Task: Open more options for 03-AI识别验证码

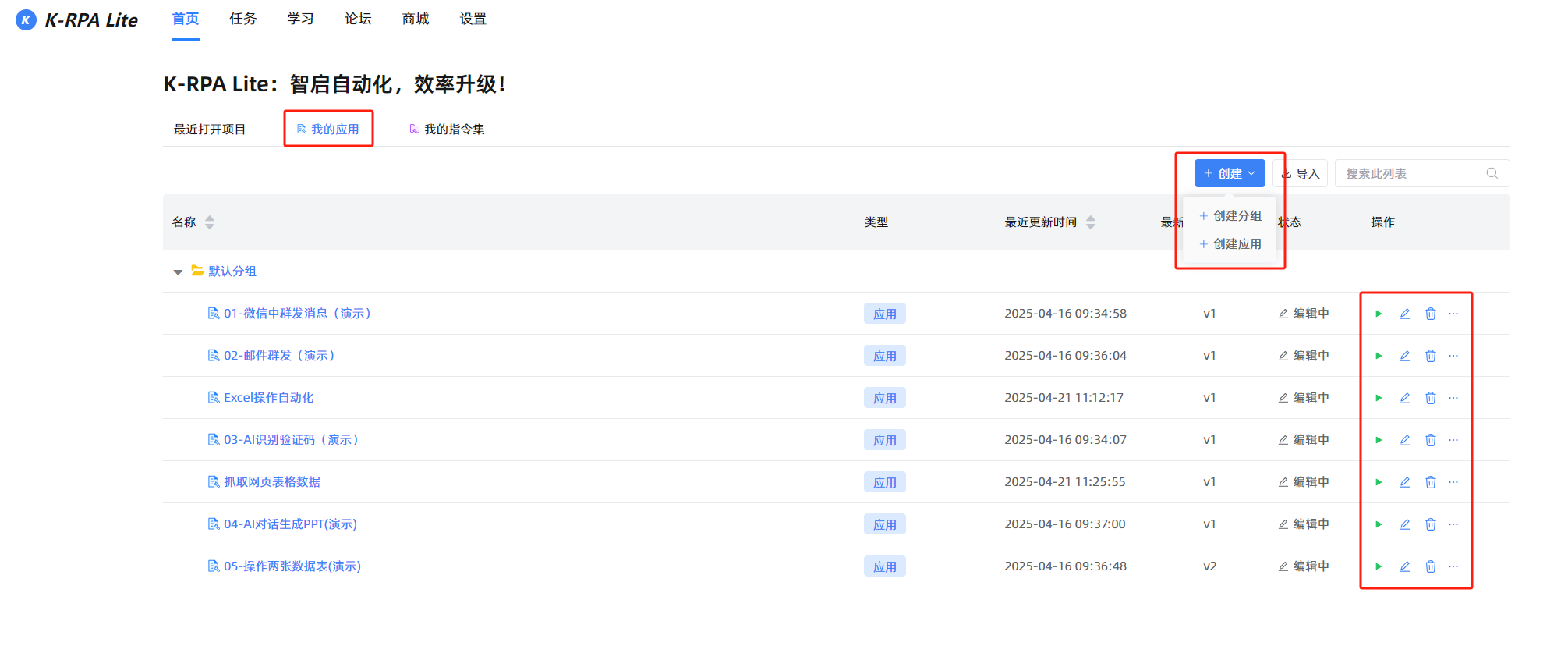Action: (x=1453, y=440)
